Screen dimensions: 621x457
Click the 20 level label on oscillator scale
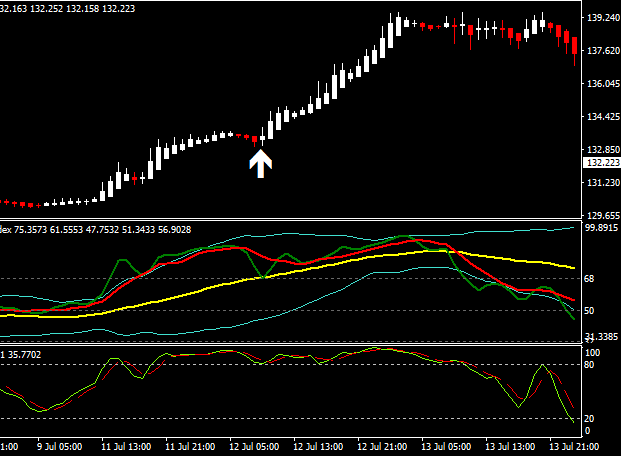[590, 418]
